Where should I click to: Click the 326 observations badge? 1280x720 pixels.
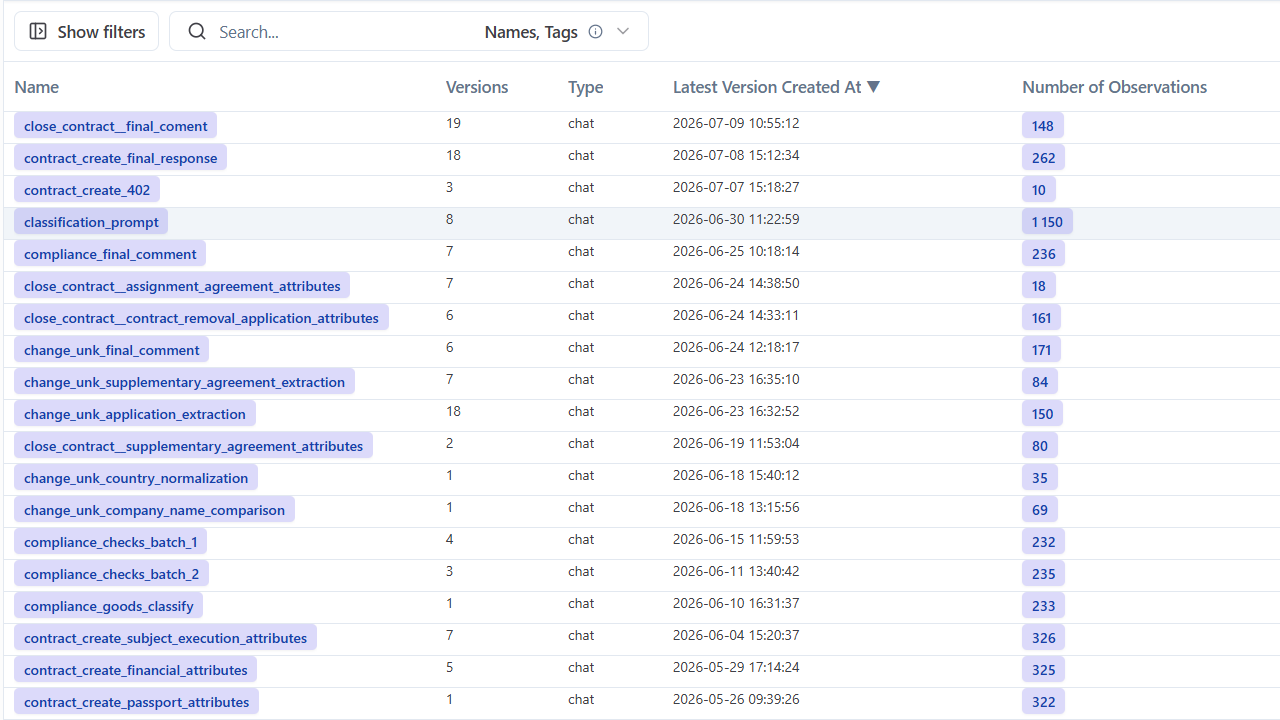click(1044, 638)
